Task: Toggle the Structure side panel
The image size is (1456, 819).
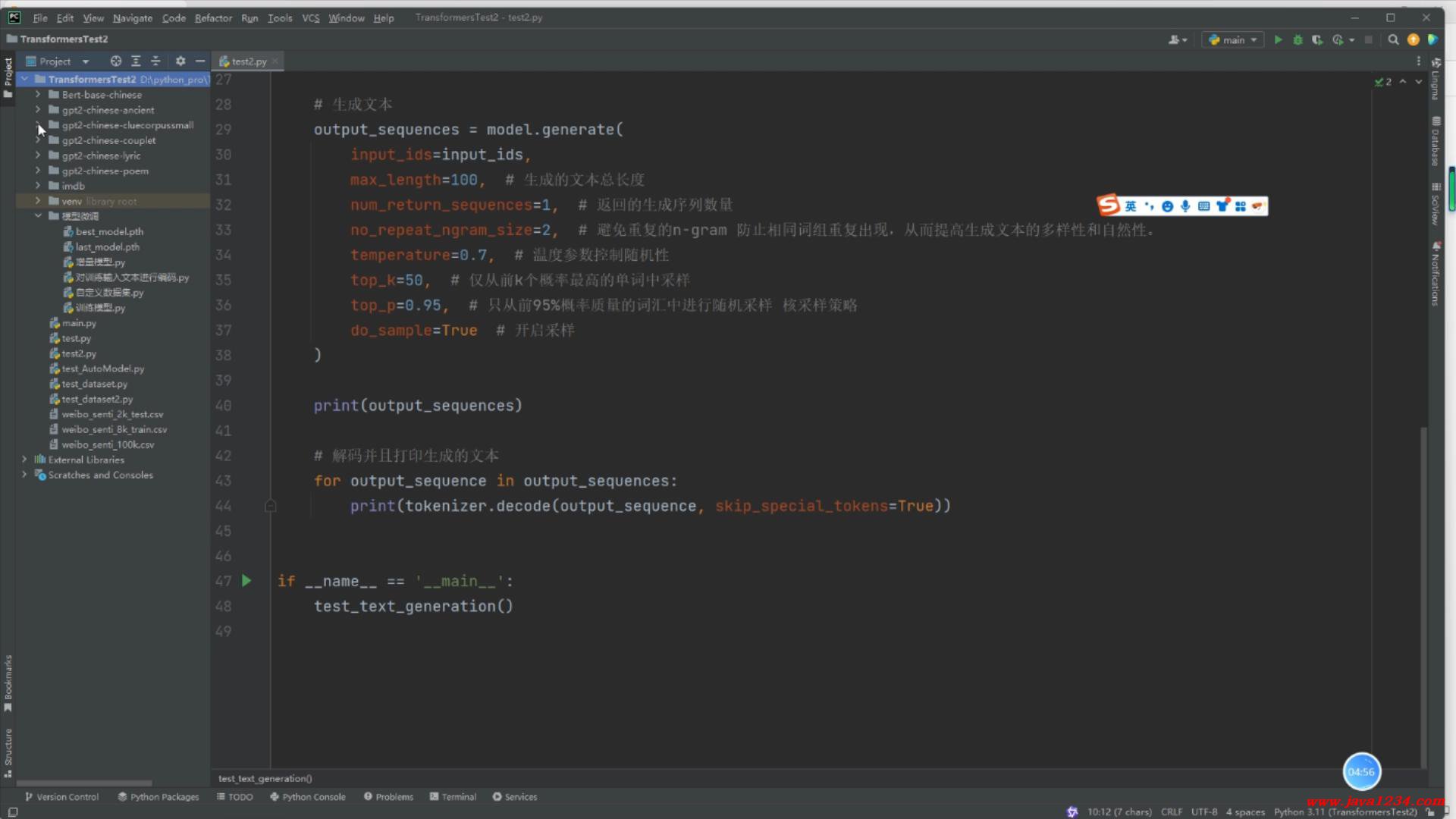Action: tap(8, 752)
